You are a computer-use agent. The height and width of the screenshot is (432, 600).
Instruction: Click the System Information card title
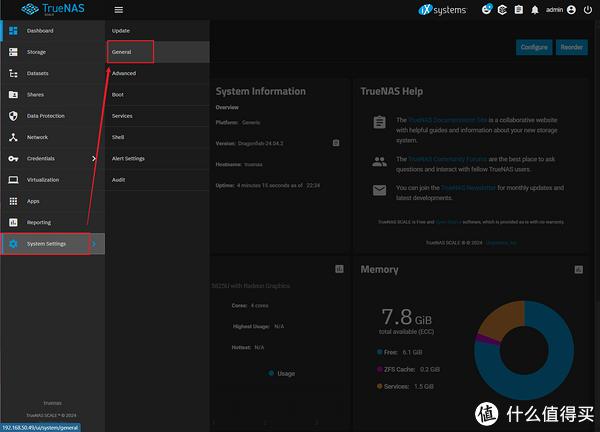261,91
